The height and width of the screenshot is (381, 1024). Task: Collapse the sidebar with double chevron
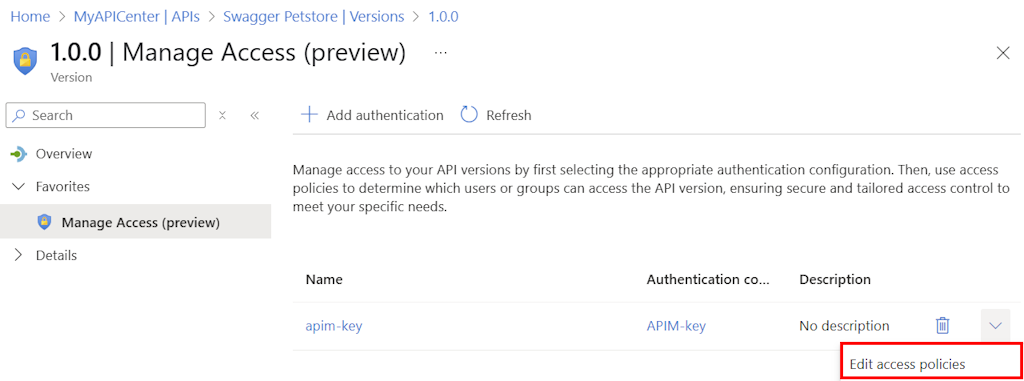[255, 115]
